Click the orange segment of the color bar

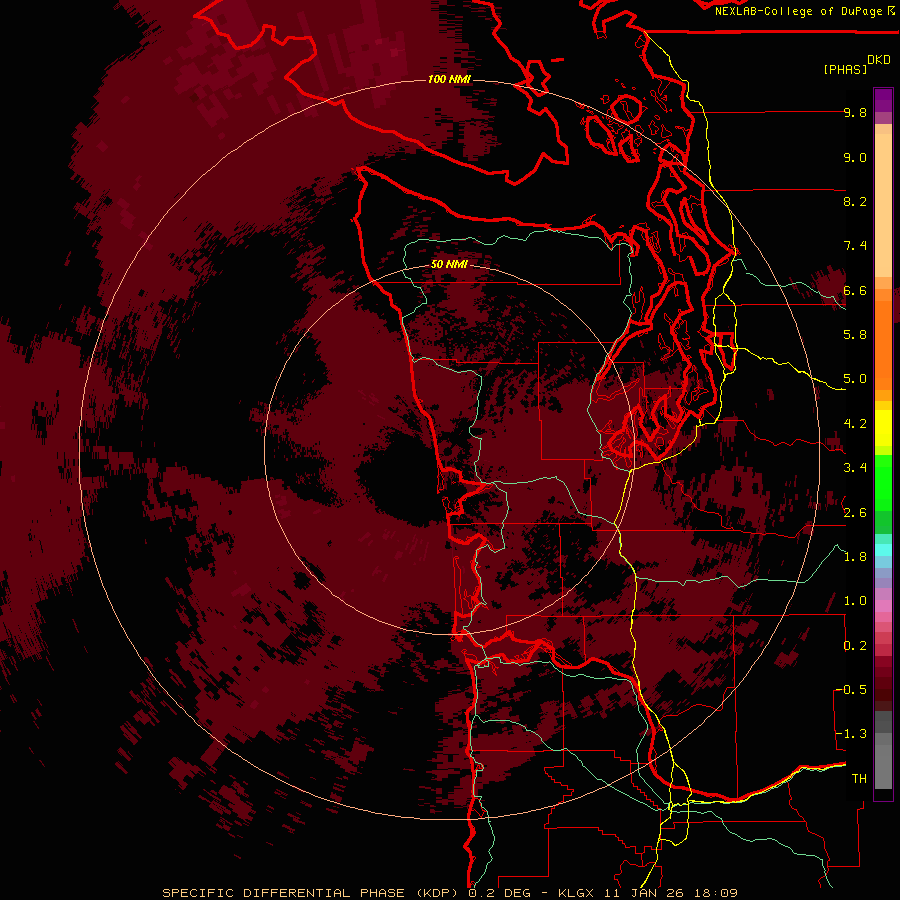883,344
